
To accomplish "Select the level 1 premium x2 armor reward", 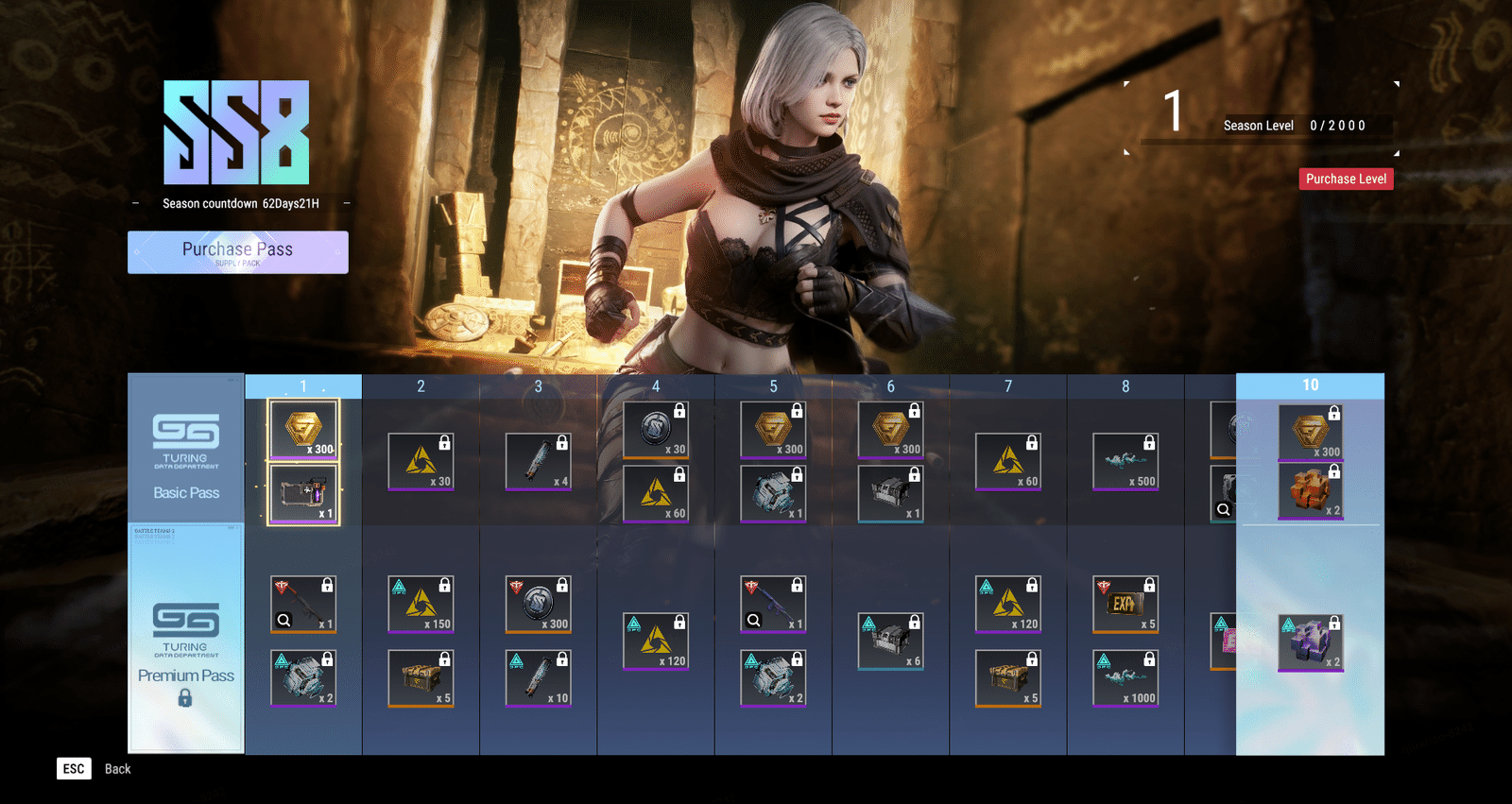I will point(303,678).
